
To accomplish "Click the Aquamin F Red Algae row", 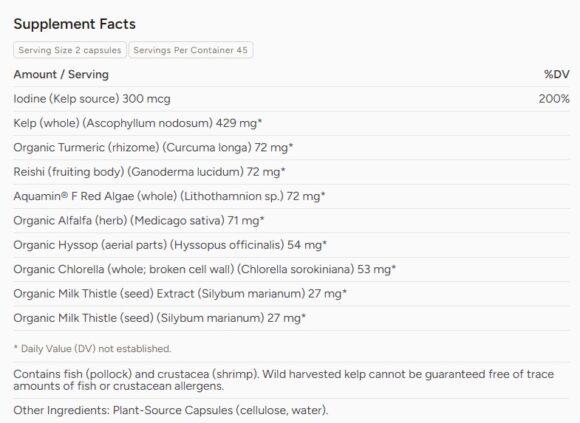I will coord(291,196).
